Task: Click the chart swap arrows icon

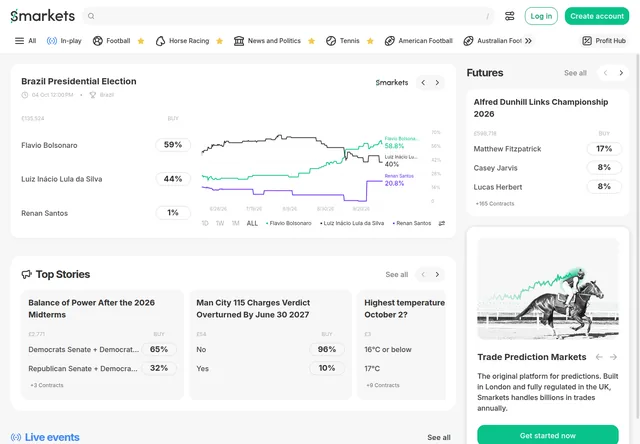Action: click(442, 223)
